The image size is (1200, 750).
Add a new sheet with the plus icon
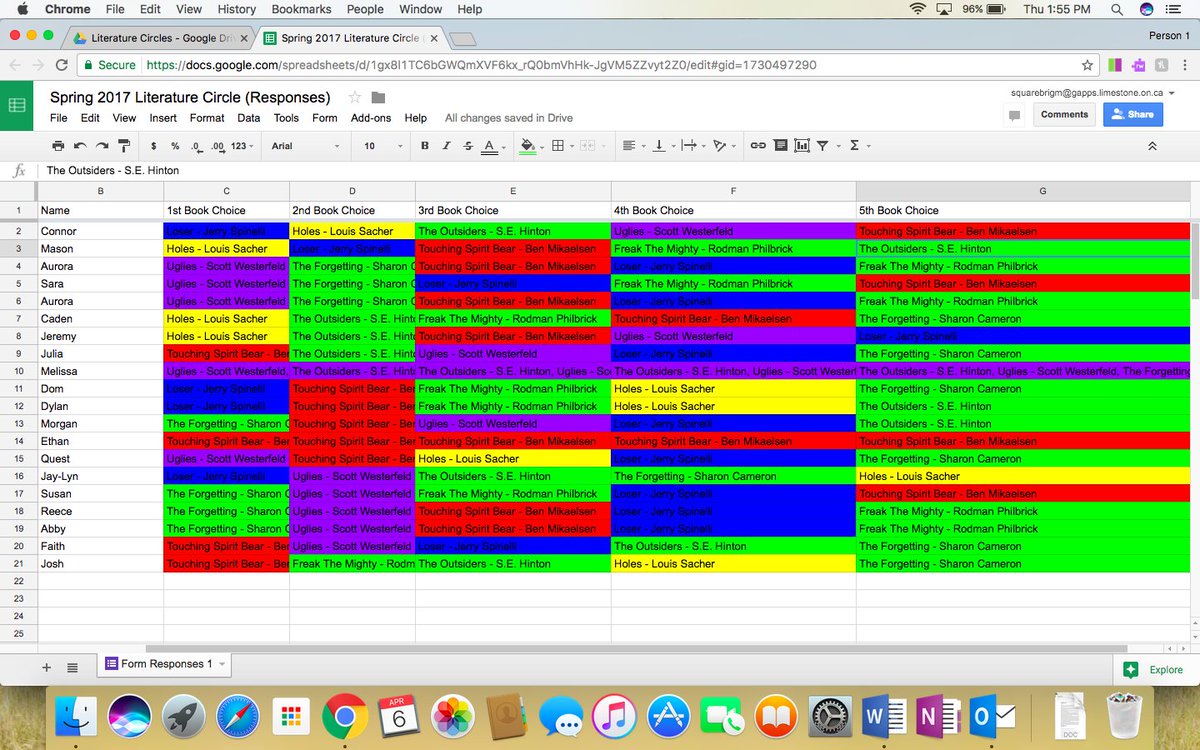[46, 667]
